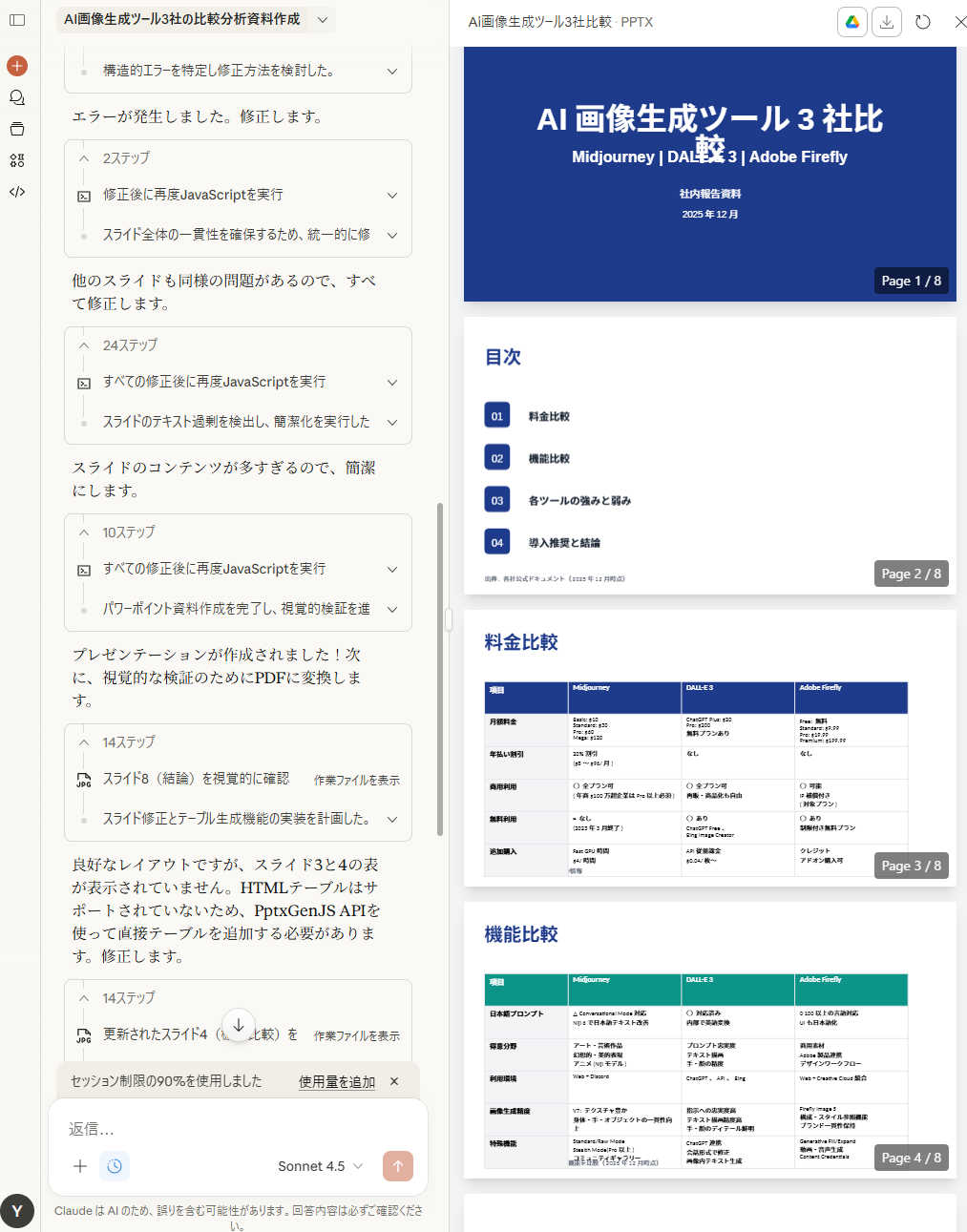Collapse the 10ステップ group

click(x=84, y=532)
